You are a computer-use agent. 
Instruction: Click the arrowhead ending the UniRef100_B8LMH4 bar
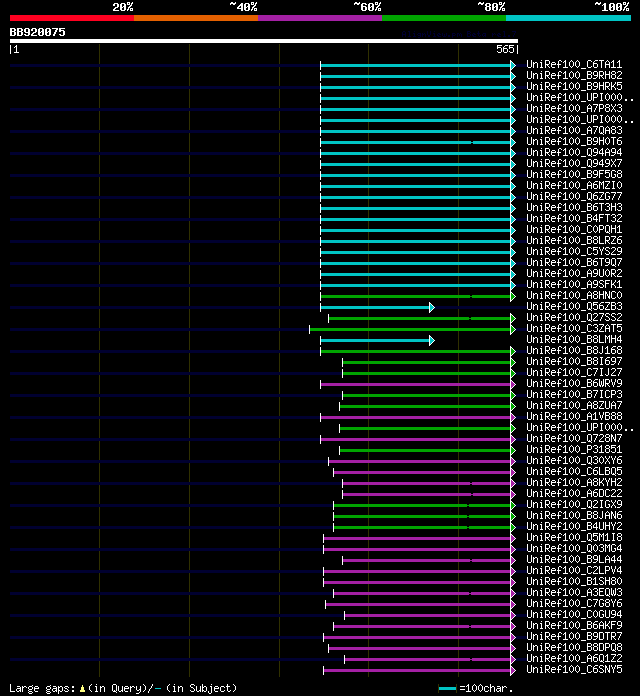tap(432, 340)
